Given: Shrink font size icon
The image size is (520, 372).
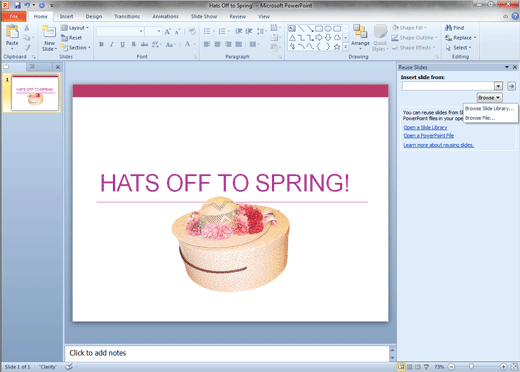Looking at the screenshot, I should (x=177, y=31).
